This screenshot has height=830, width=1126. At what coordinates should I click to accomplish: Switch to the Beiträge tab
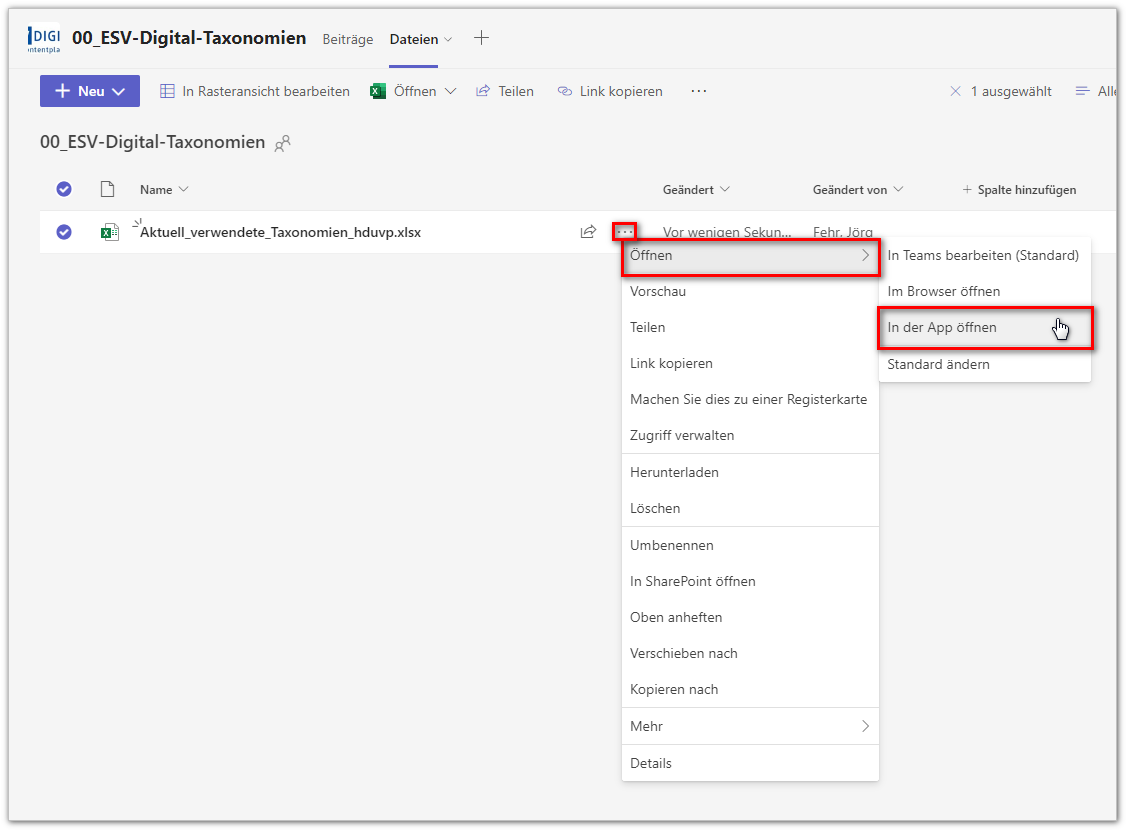click(x=347, y=39)
